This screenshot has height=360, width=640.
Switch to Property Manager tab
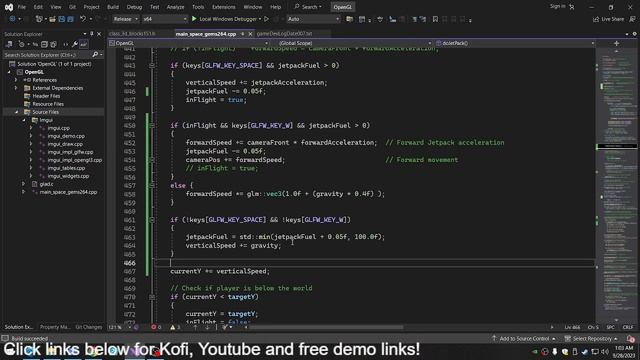55,327
